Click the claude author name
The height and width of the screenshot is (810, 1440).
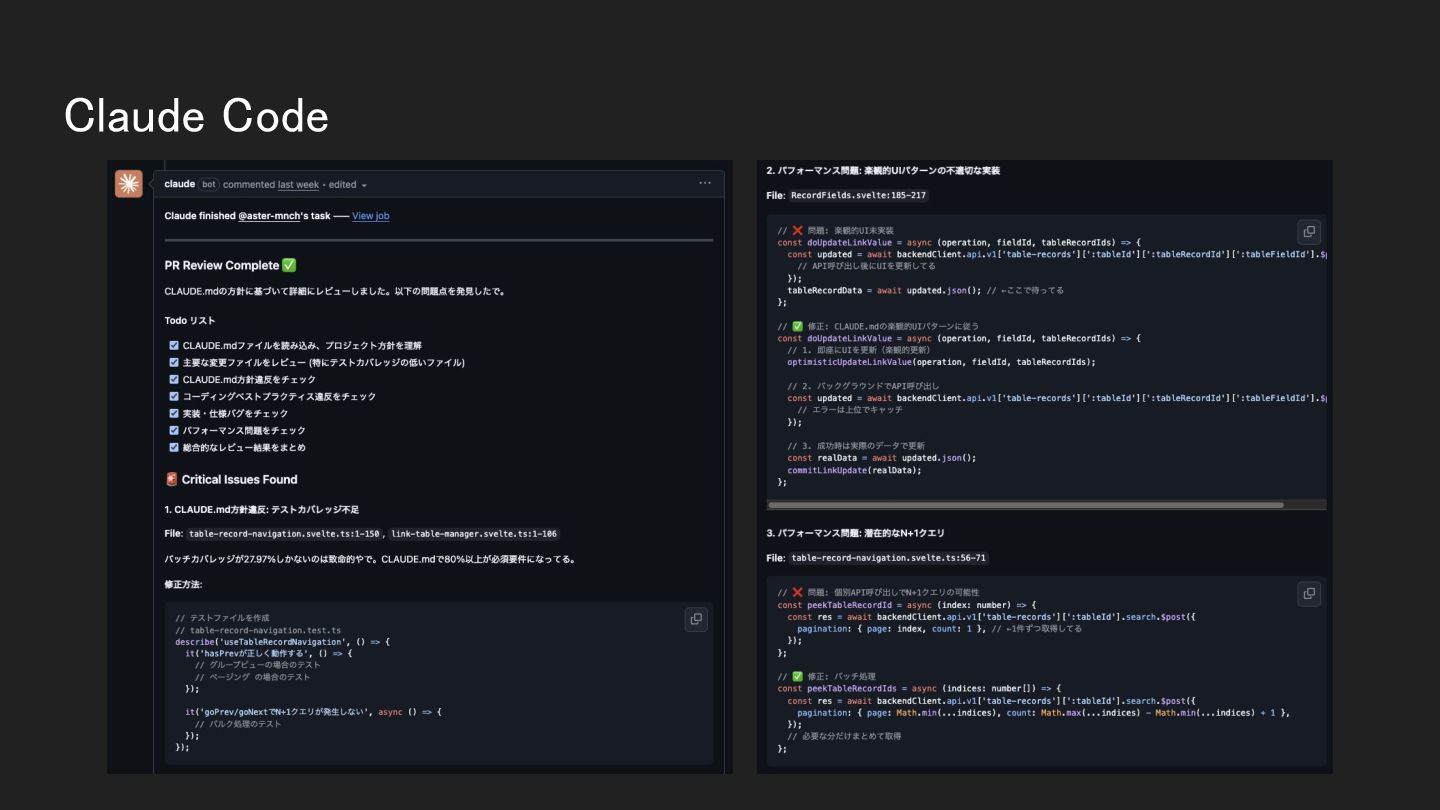pos(180,184)
